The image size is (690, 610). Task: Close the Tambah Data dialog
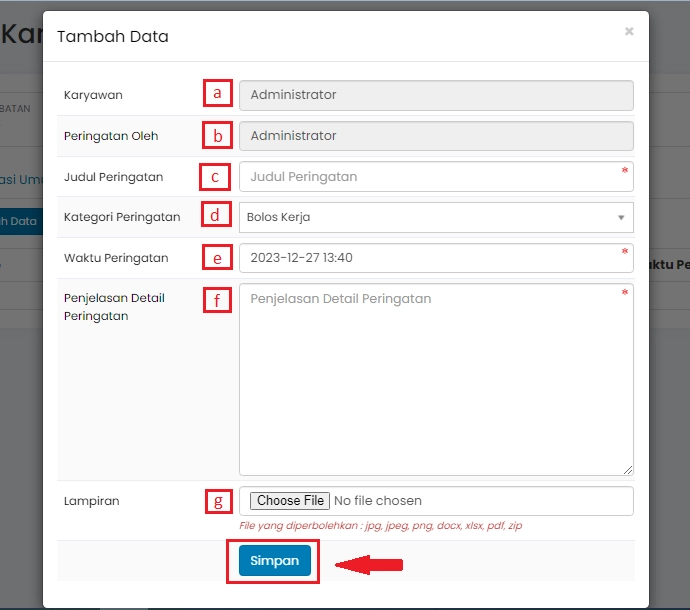coord(629,32)
